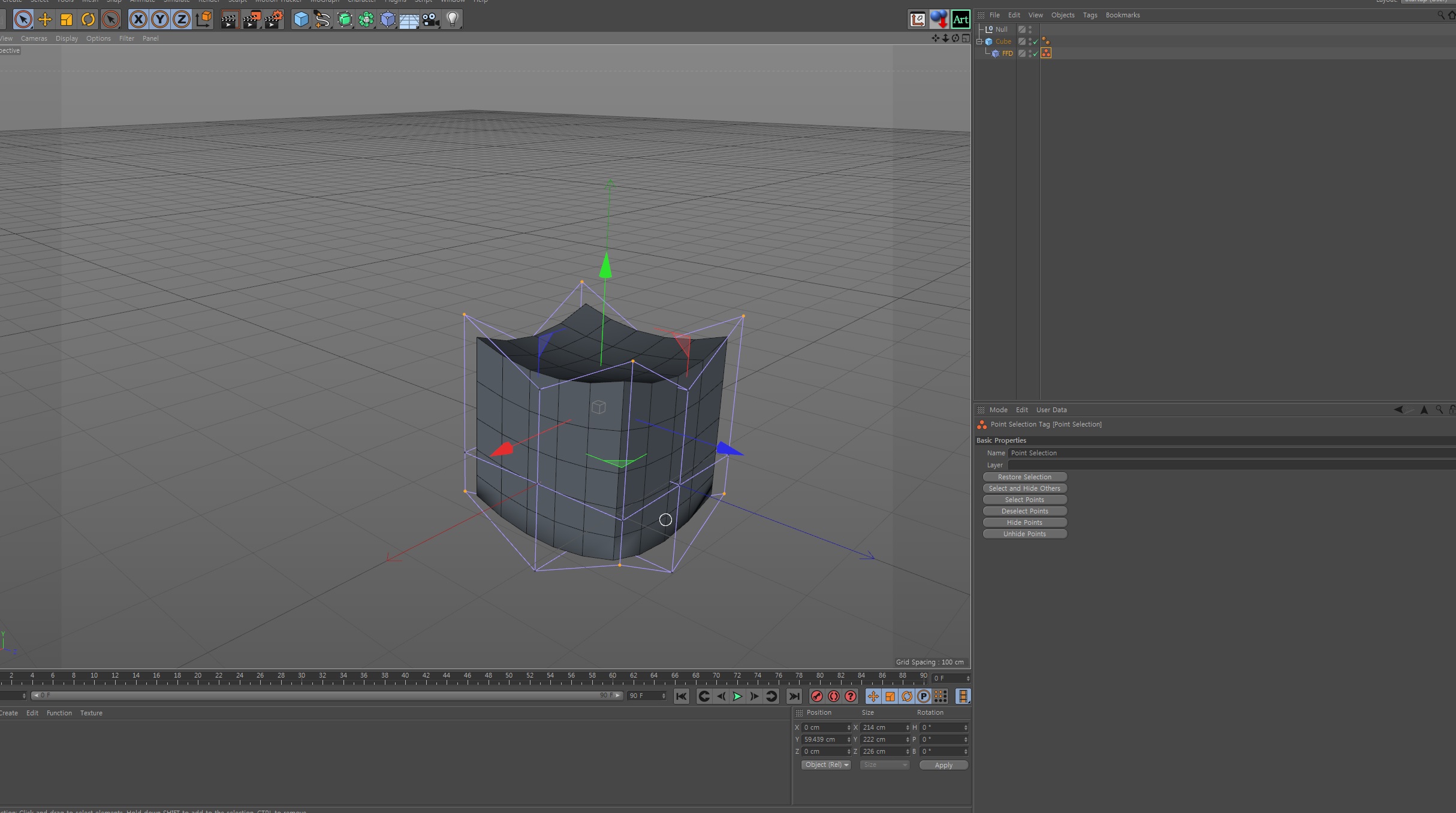
Task: Click the Size X input field
Action: coord(885,727)
